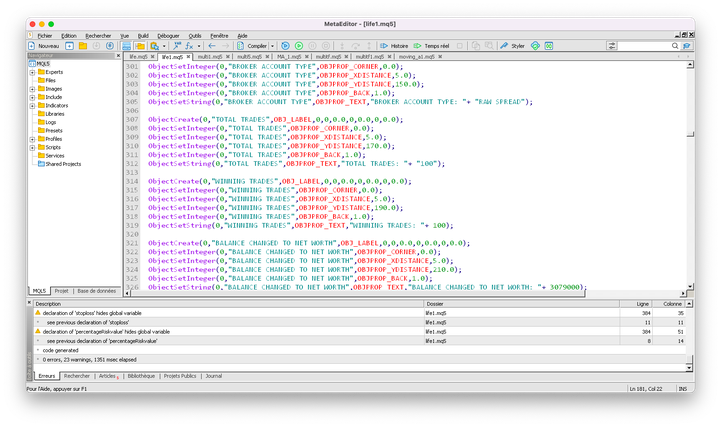This screenshot has height=427, width=721.
Task: Click the editor vertical scrollbar up arrow
Action: 690,65
